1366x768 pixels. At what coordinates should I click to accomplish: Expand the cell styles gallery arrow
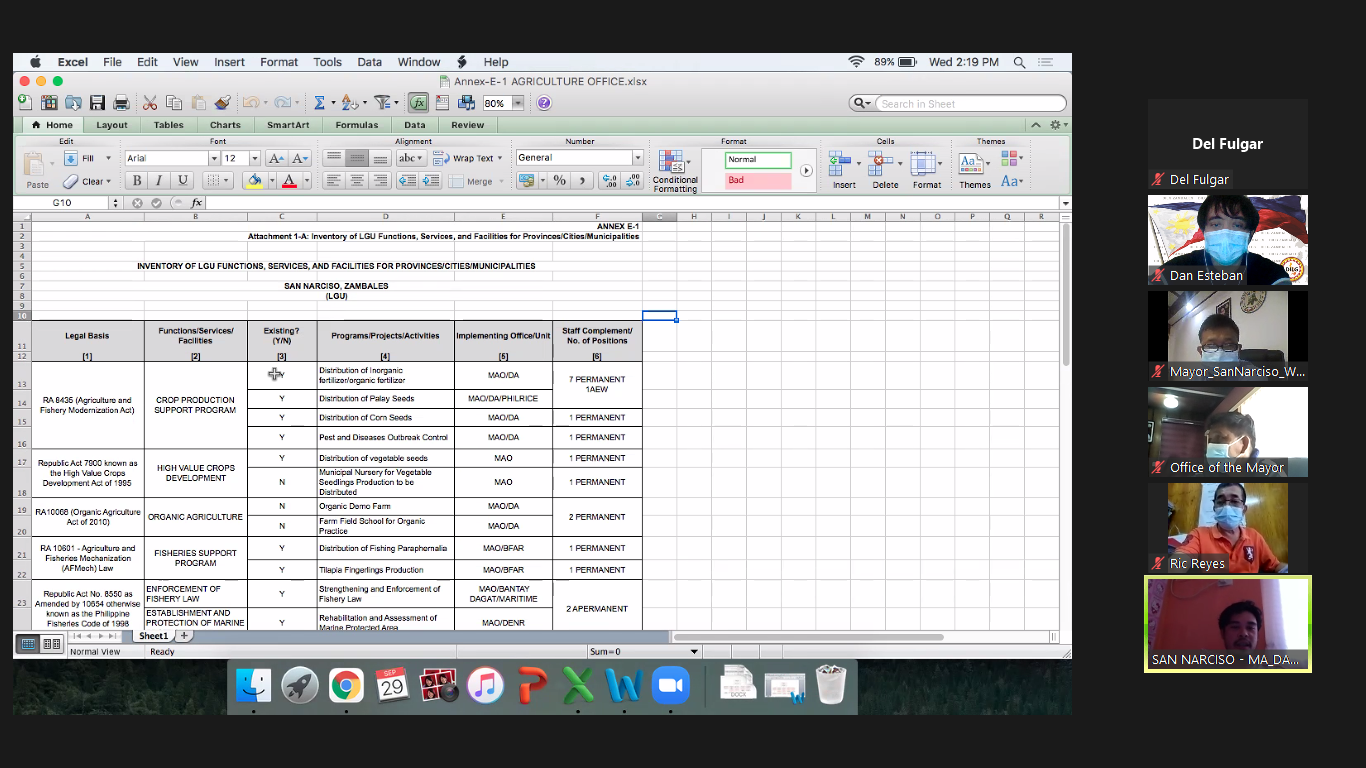[806, 171]
